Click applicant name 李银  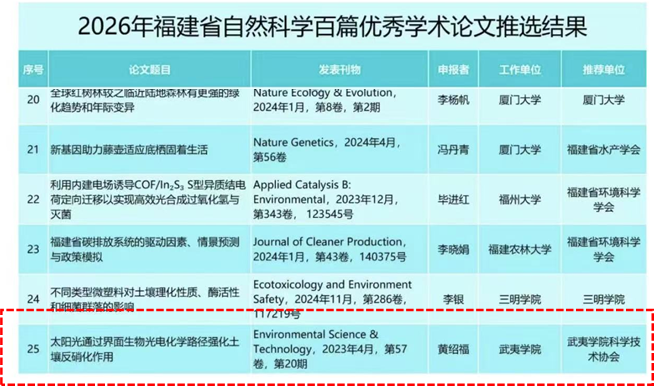[x=453, y=299]
